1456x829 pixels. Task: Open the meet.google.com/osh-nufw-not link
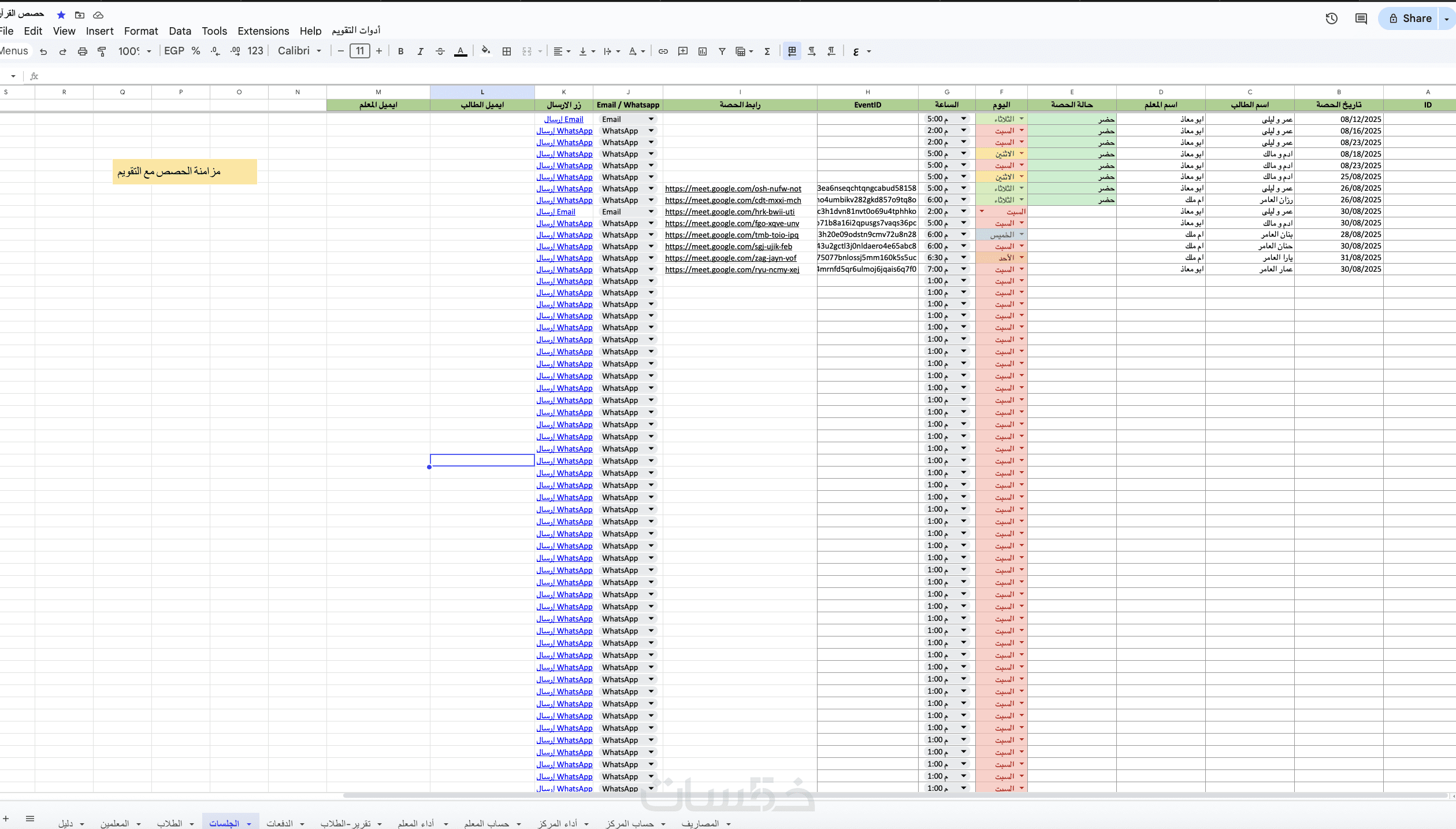point(733,189)
